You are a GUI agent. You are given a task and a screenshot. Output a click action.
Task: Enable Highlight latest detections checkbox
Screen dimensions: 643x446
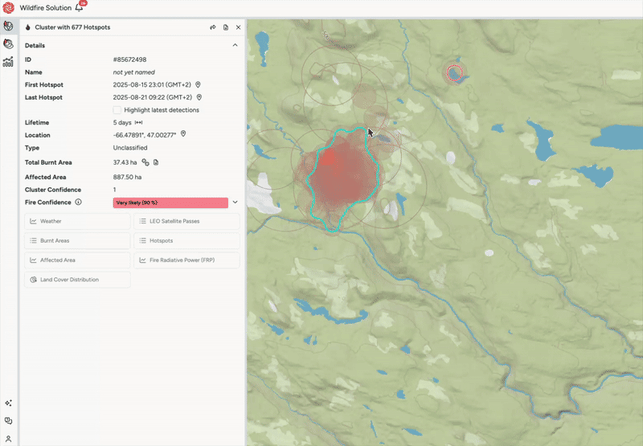coord(117,110)
